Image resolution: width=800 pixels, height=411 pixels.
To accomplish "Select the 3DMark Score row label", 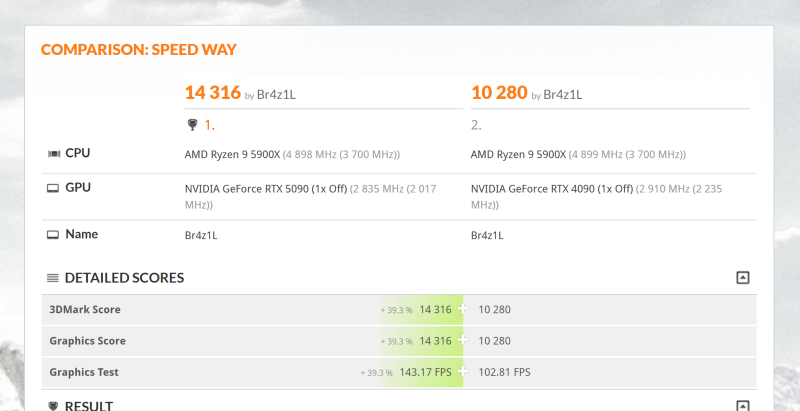I will tap(85, 310).
